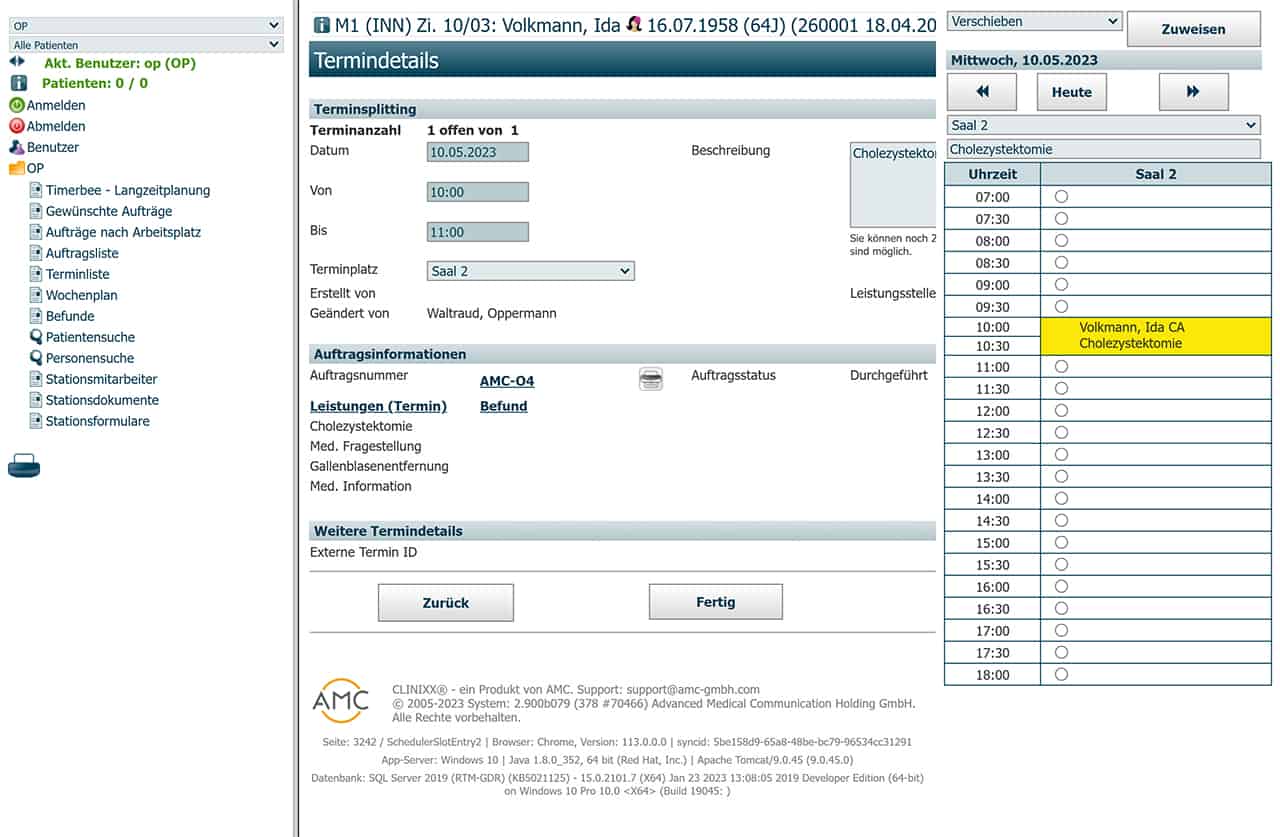1280x837 pixels.
Task: Click the Patientensuche magnifier icon
Action: click(x=36, y=337)
